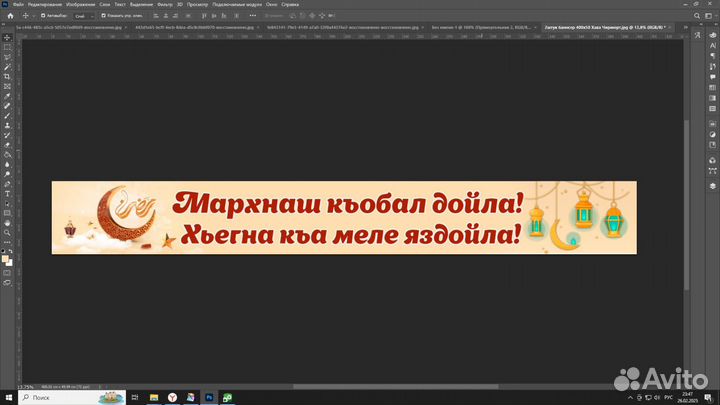This screenshot has height=405, width=720.
Task: Open the workspace switcher dropdown
Action: (709, 16)
